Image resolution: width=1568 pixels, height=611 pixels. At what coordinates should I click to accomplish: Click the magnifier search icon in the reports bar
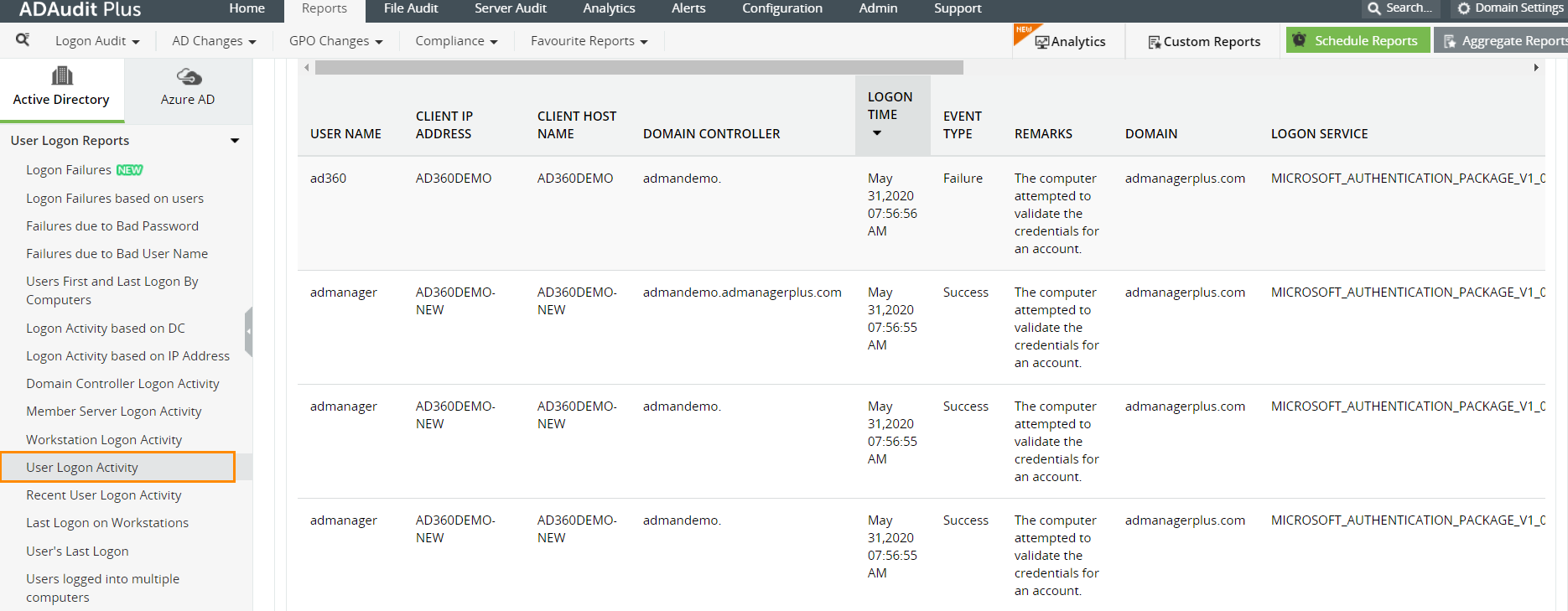23,39
